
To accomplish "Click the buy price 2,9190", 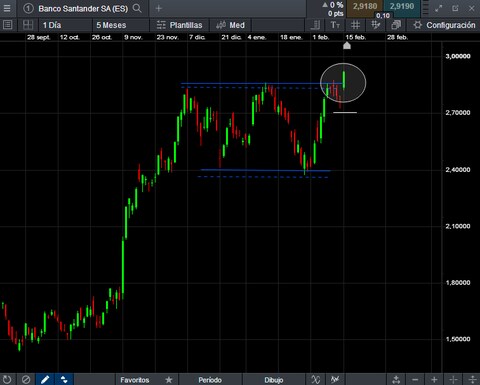I will 402,7.
